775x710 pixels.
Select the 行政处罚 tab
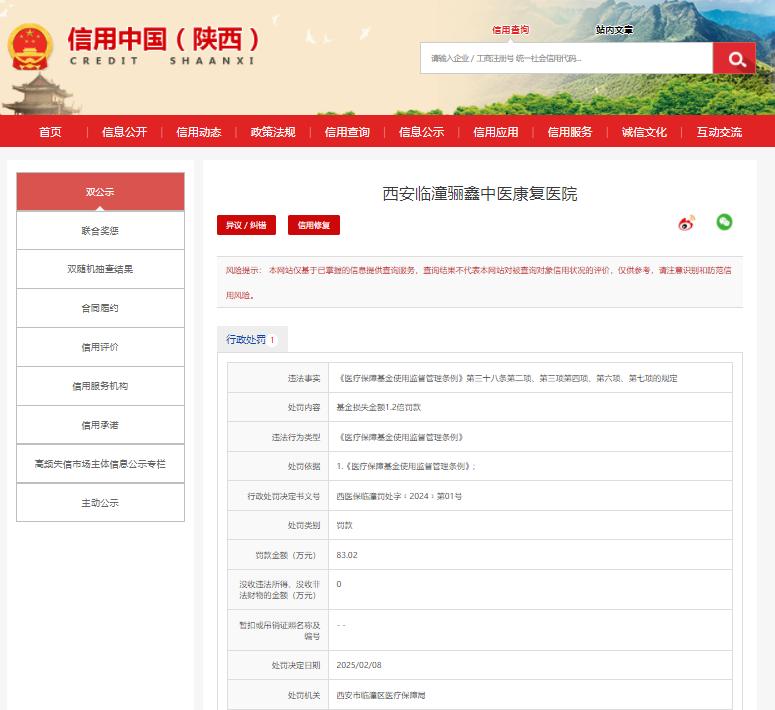tap(252, 339)
